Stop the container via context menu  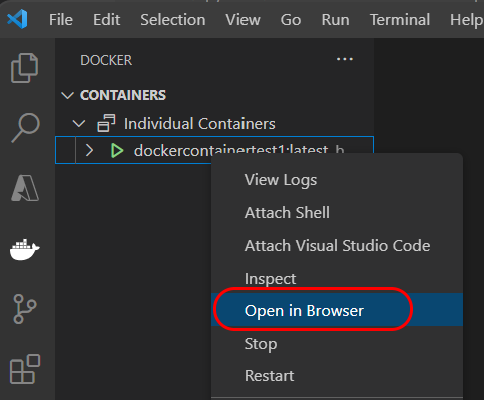pos(261,344)
